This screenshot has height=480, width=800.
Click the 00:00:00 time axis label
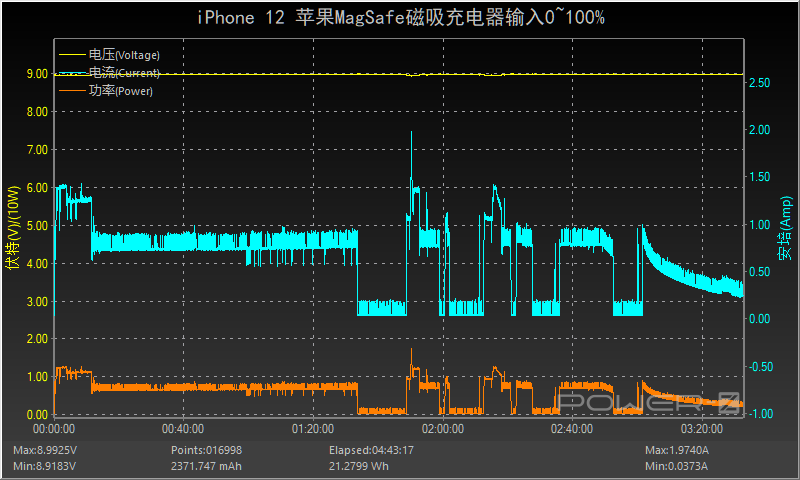54,428
